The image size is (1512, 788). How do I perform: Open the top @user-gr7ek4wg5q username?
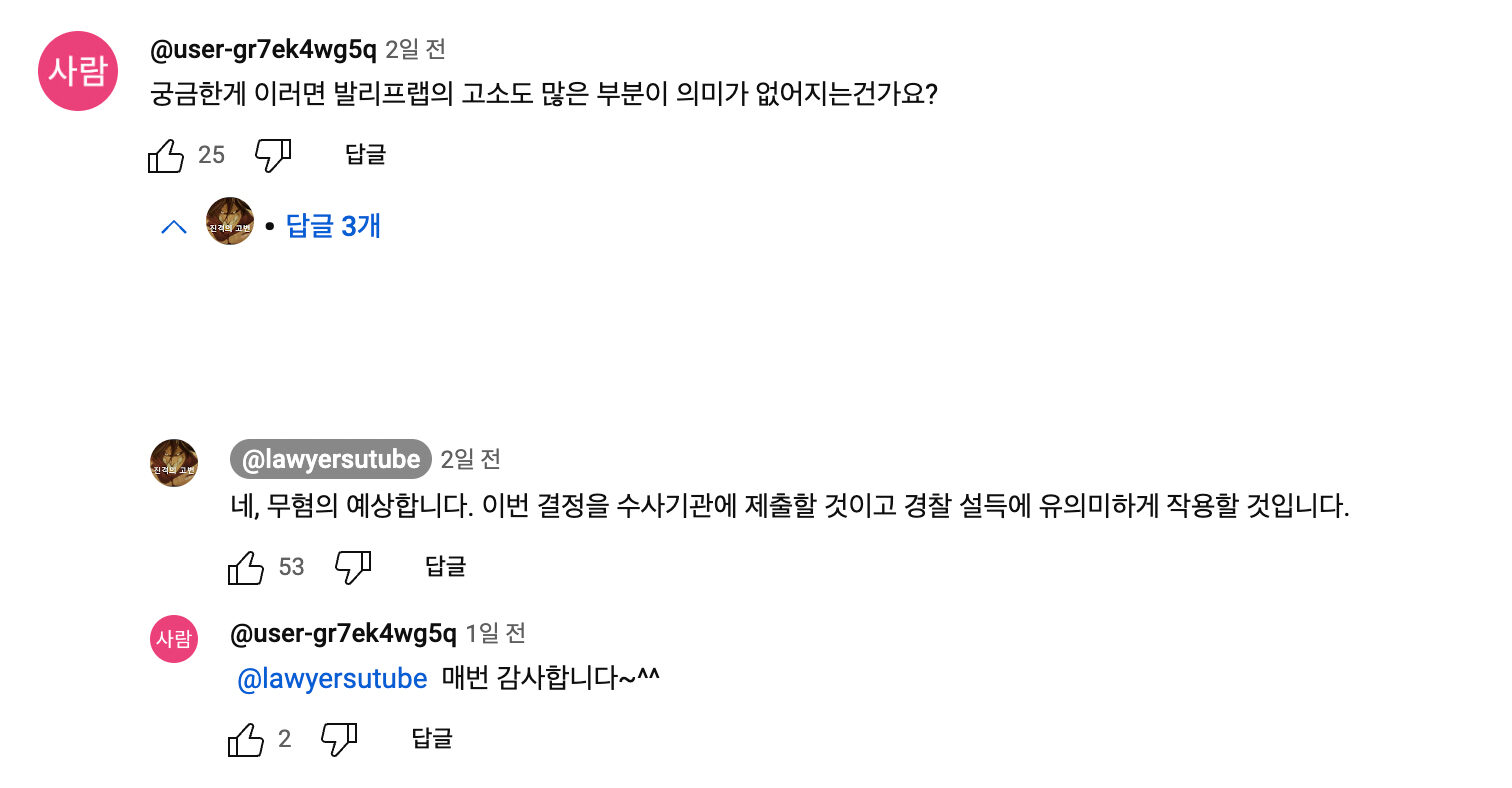pos(263,48)
